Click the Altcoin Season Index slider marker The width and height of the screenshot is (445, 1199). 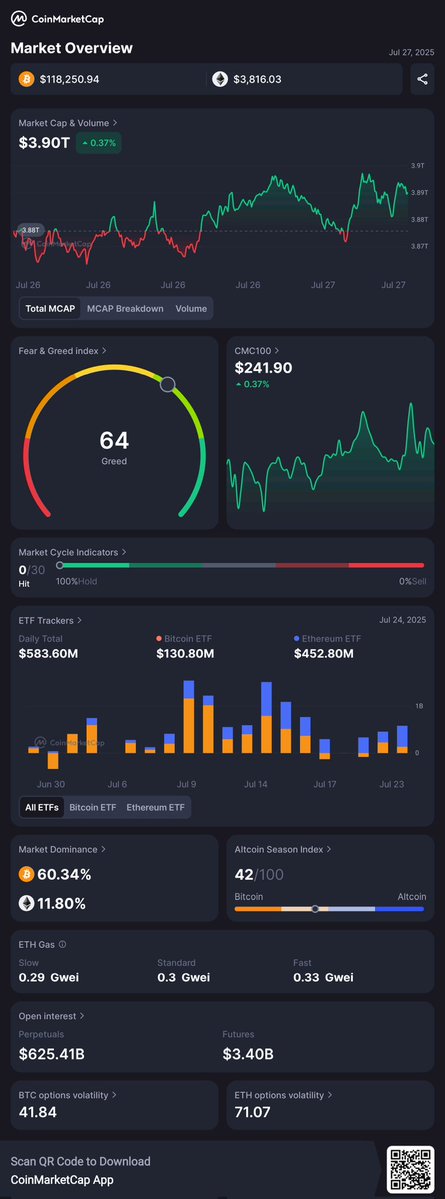click(x=315, y=908)
